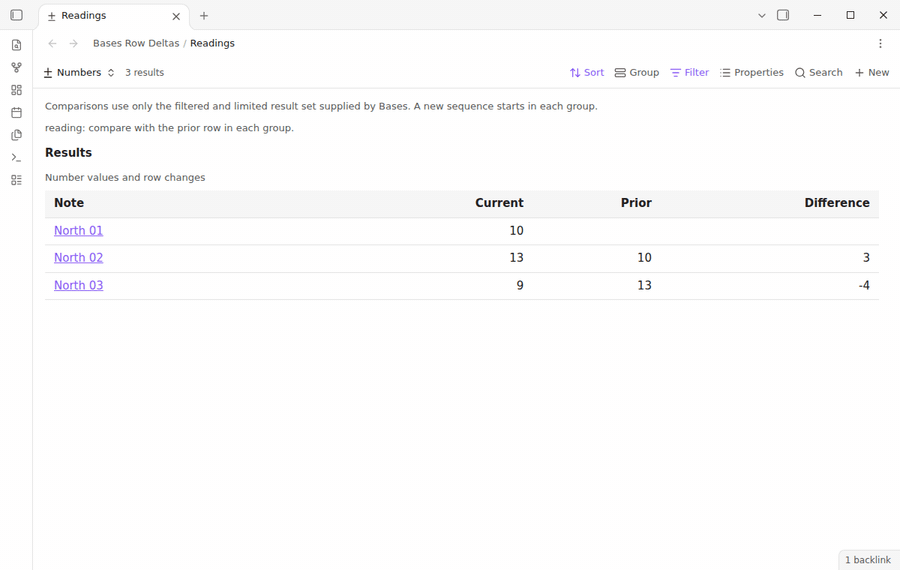Click the Current value 13 for North 02
The height and width of the screenshot is (570, 900).
pyautogui.click(x=516, y=258)
